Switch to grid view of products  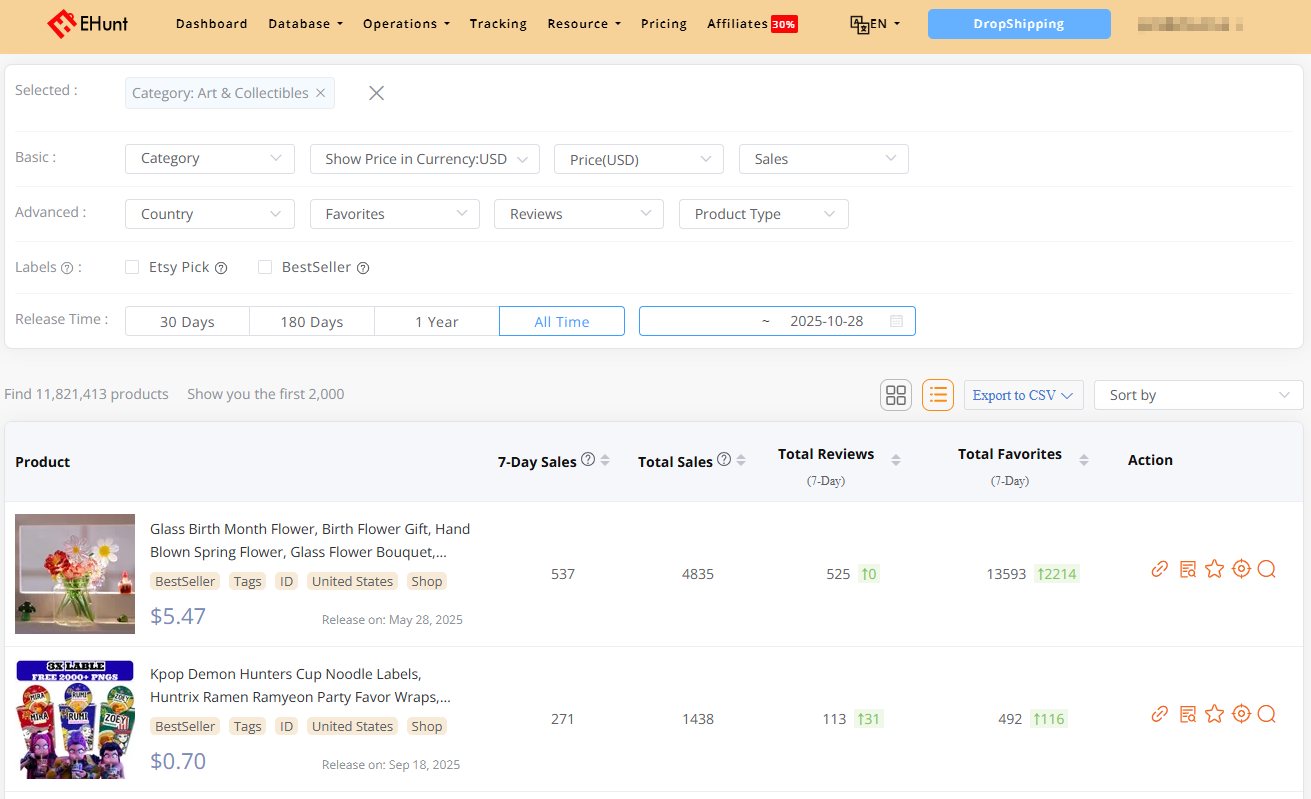[x=895, y=394]
